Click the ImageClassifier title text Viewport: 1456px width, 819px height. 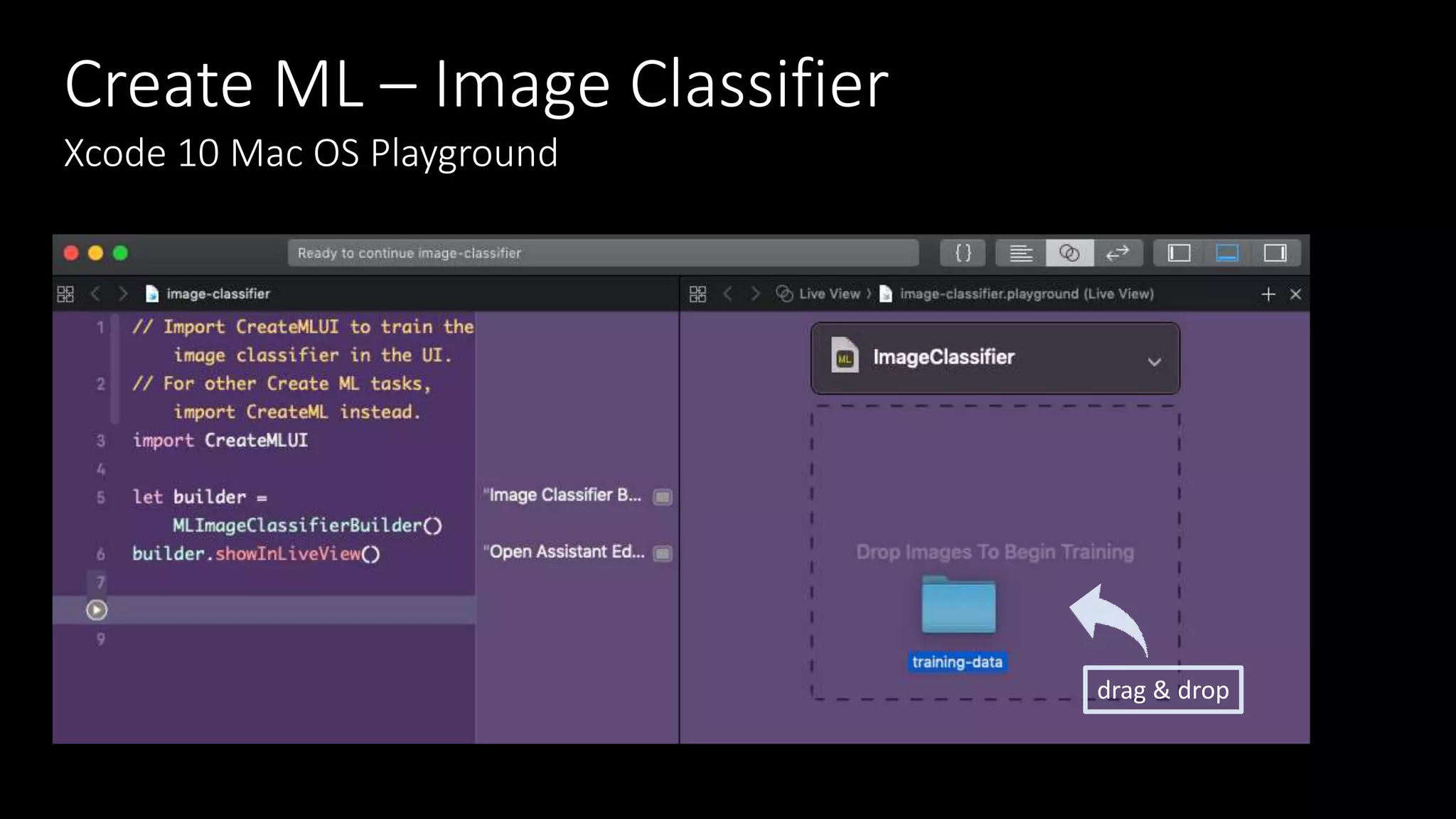943,357
